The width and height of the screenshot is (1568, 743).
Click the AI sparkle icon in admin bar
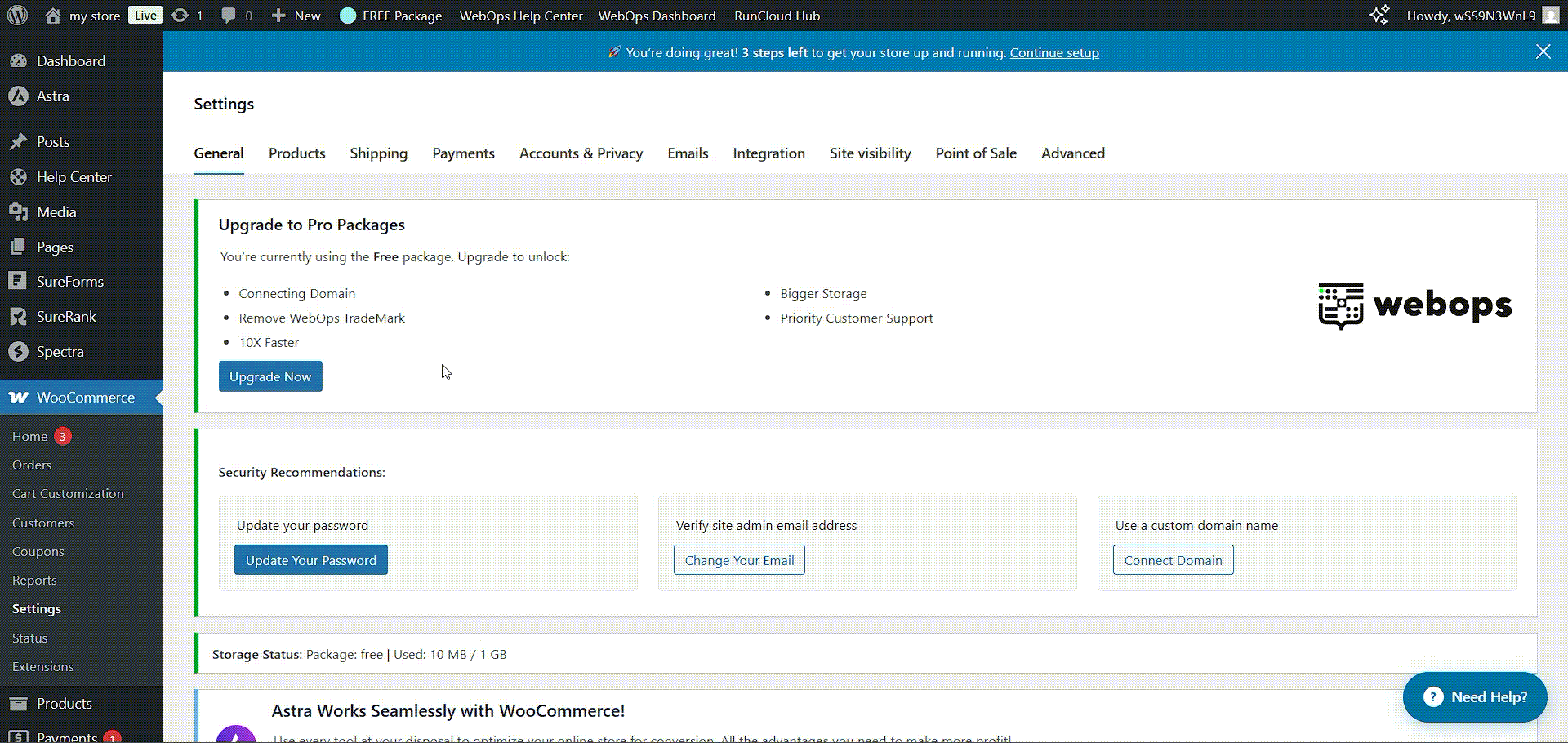click(x=1379, y=16)
